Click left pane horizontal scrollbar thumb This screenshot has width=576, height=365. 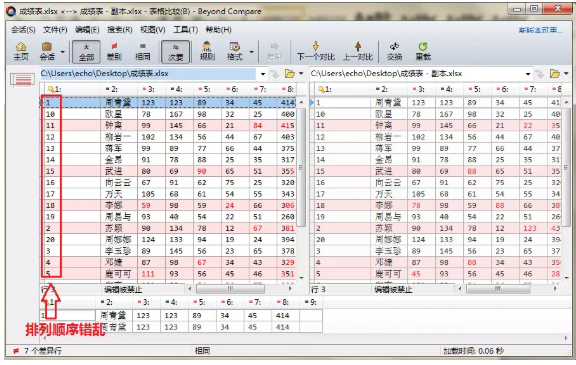point(231,289)
